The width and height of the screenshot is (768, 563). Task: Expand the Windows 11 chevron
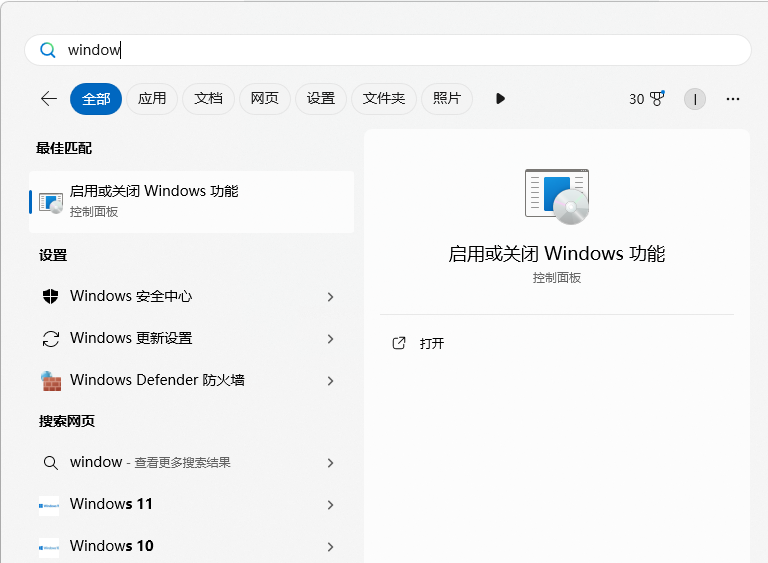[x=331, y=505]
